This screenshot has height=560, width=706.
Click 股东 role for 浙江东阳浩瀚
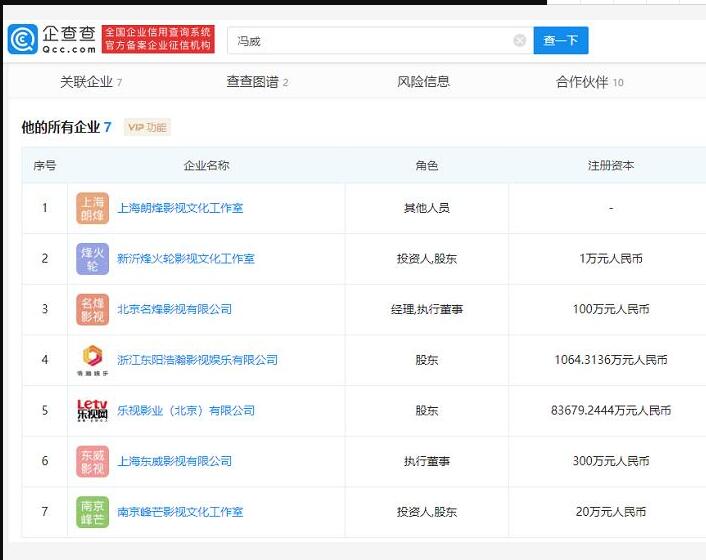pyautogui.click(x=427, y=360)
